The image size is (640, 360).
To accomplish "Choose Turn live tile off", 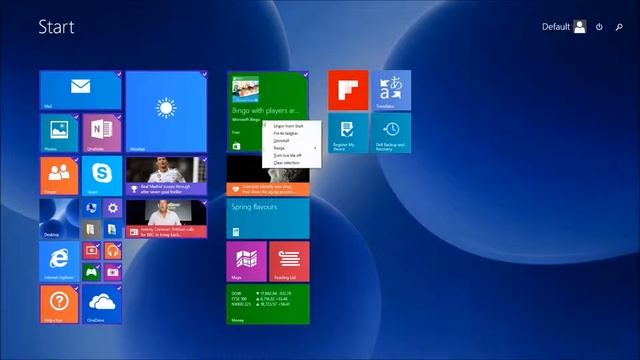I will [x=291, y=156].
